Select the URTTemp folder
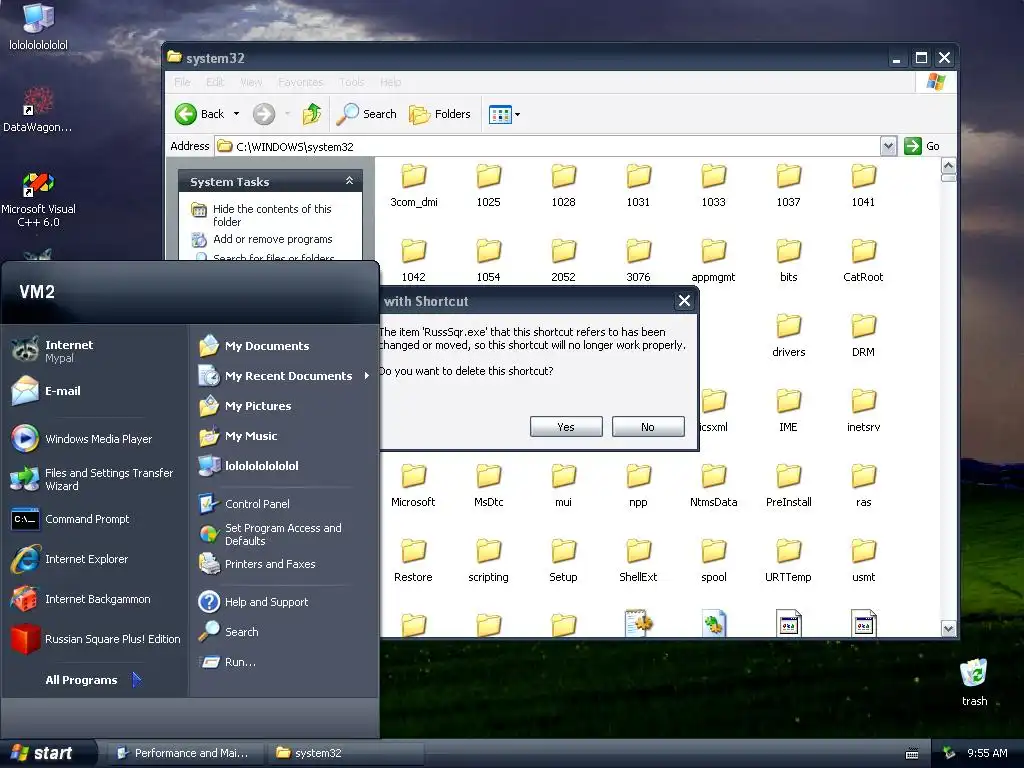The width and height of the screenshot is (1024, 768). click(788, 561)
